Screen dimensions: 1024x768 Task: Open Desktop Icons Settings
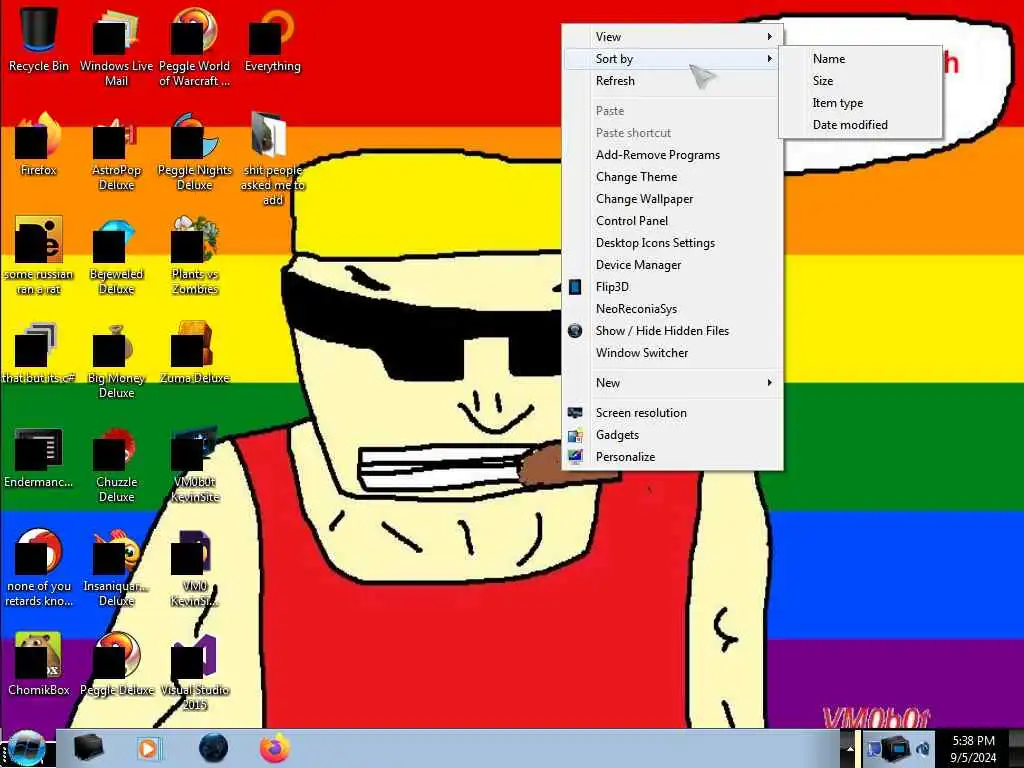[673, 243]
